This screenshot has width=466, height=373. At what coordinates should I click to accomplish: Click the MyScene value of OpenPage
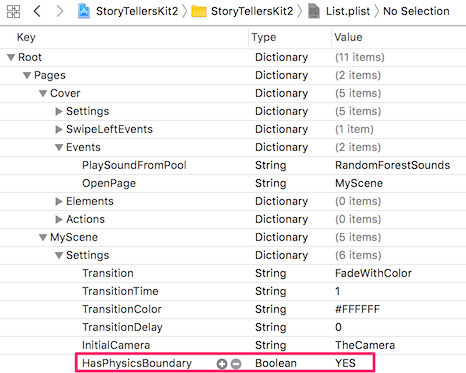click(x=359, y=183)
